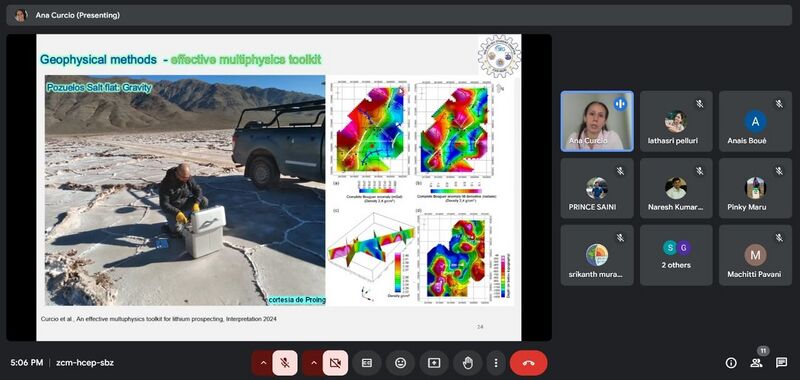Leave call with red hang-up button
800x380 pixels.
pos(529,363)
